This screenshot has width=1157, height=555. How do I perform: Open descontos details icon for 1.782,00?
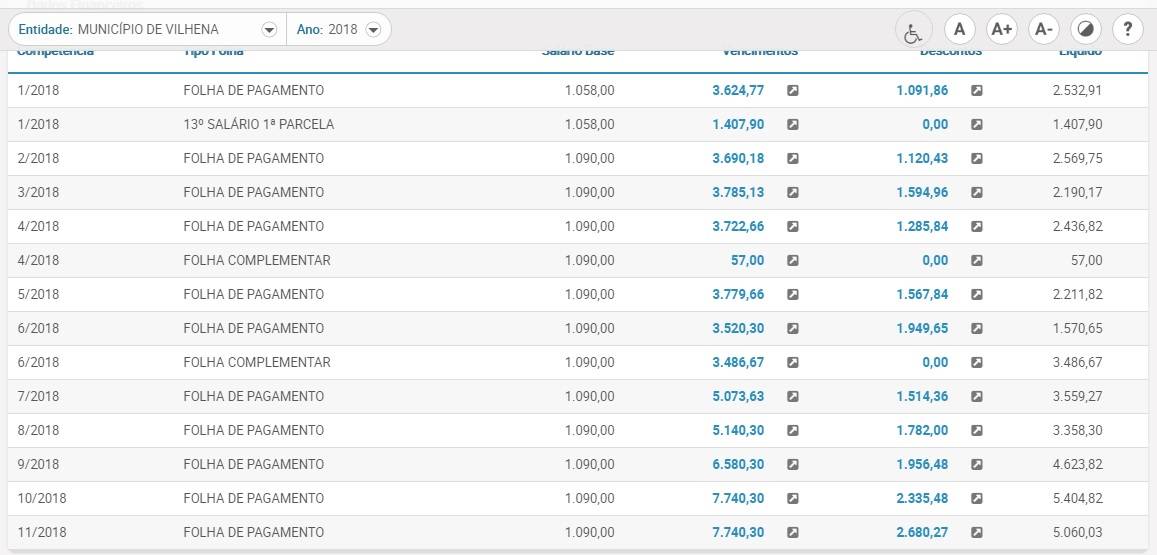point(976,430)
